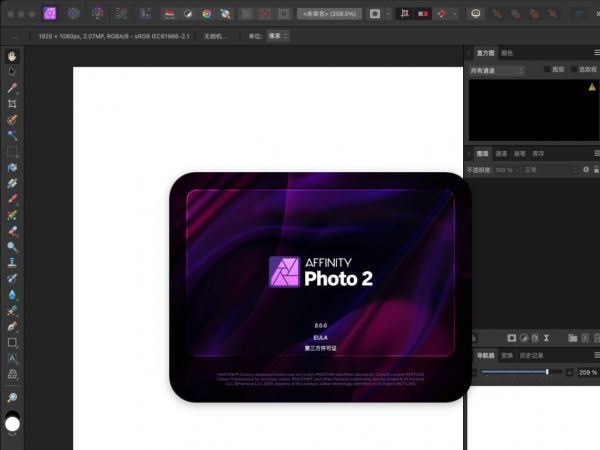Viewport: 600px width, 450px height.
Task: Switch to the 颜色 colour tab
Action: coord(507,53)
